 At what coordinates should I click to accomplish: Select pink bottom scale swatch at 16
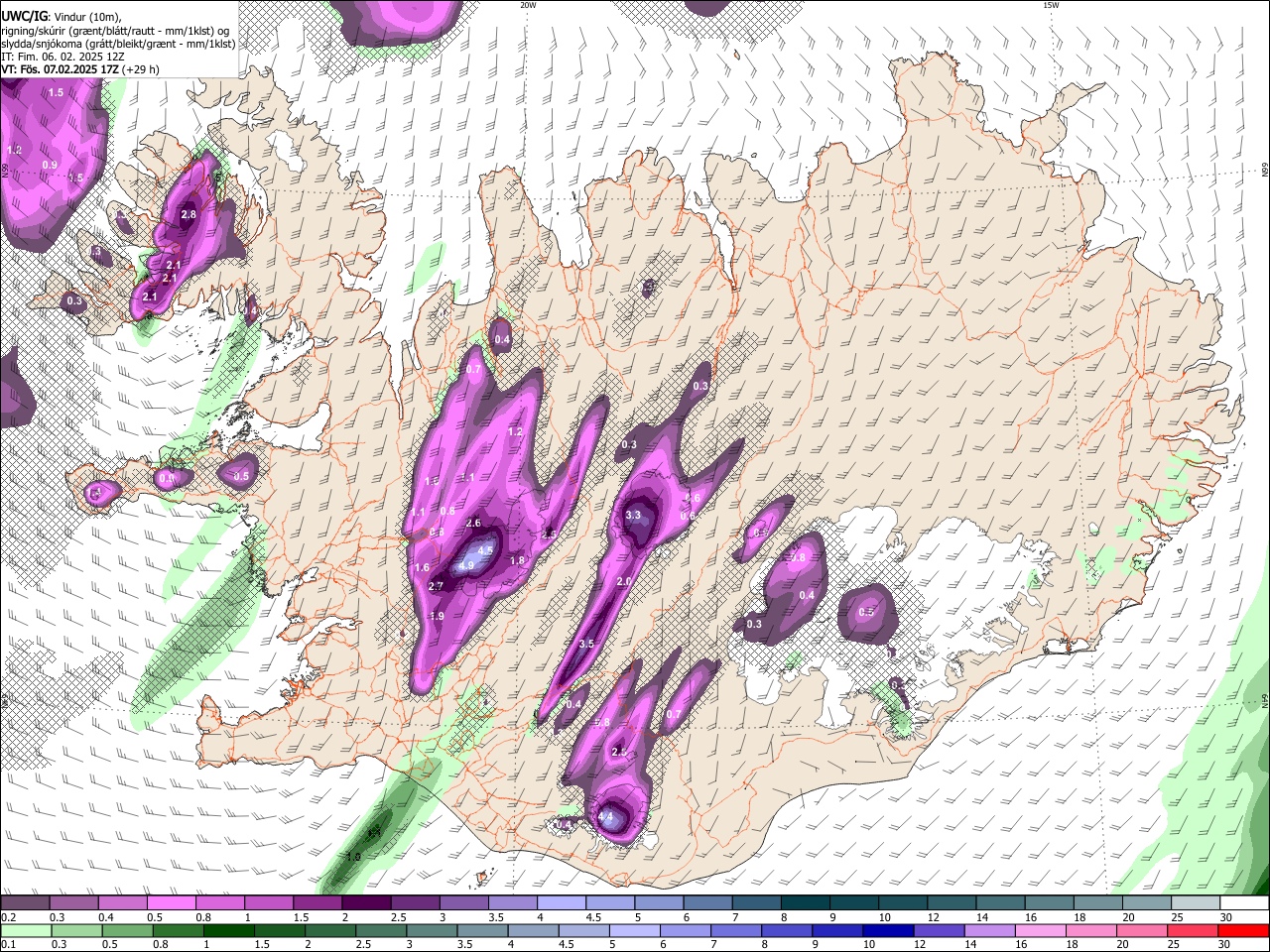tap(1041, 931)
